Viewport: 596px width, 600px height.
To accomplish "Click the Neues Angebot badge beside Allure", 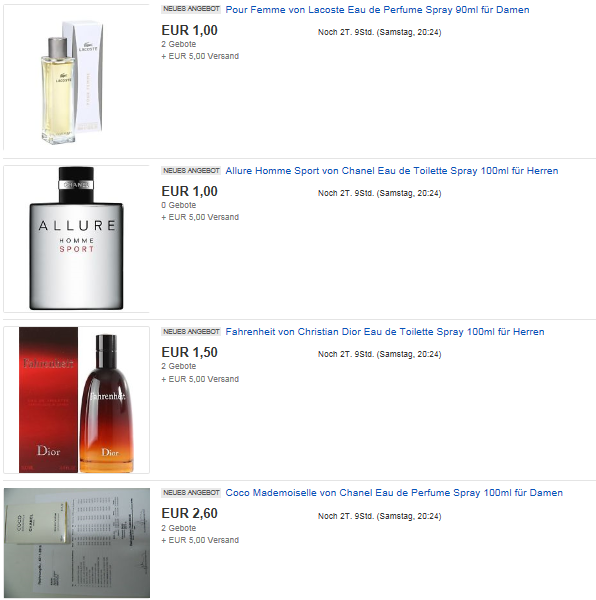I will (x=191, y=170).
